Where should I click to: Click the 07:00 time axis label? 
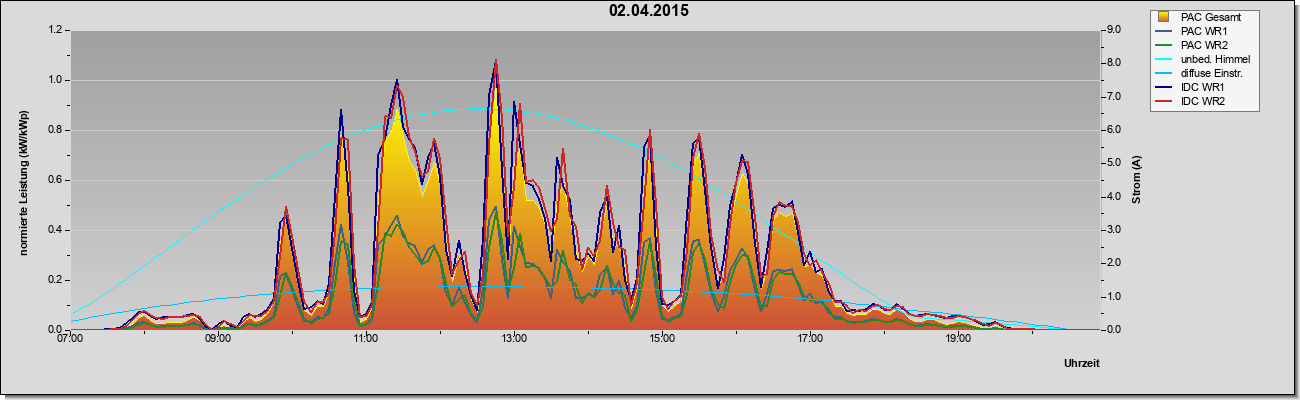click(x=70, y=339)
